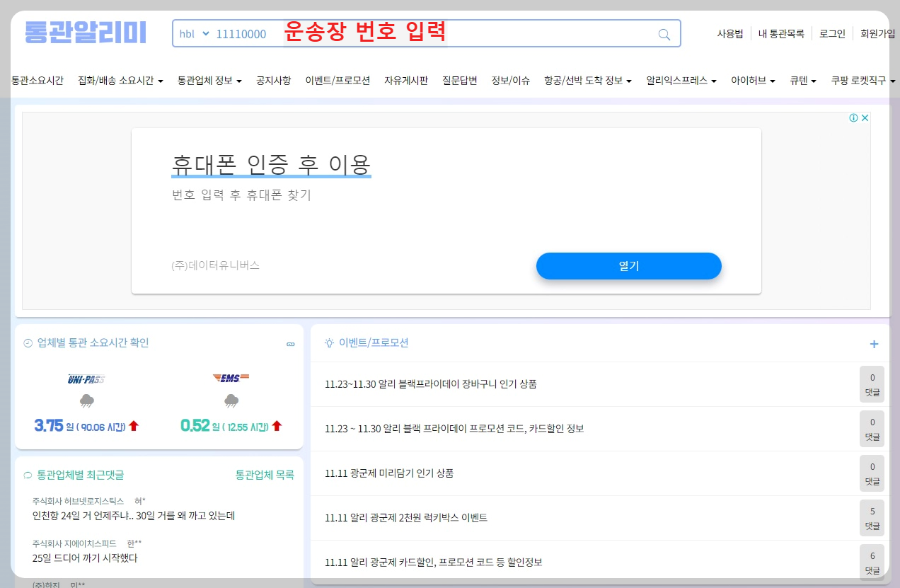
Task: Click the 로그인 link
Action: point(832,34)
